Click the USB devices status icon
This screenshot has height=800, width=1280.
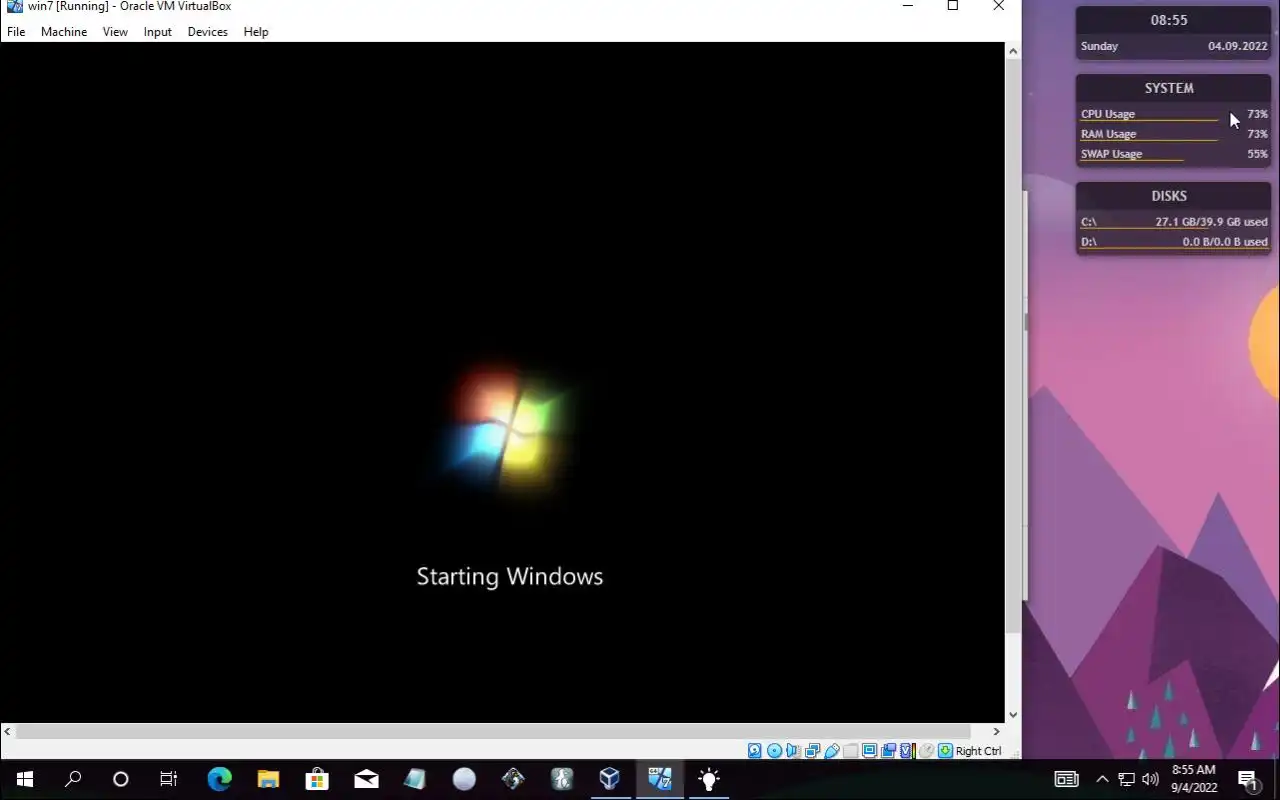point(832,751)
